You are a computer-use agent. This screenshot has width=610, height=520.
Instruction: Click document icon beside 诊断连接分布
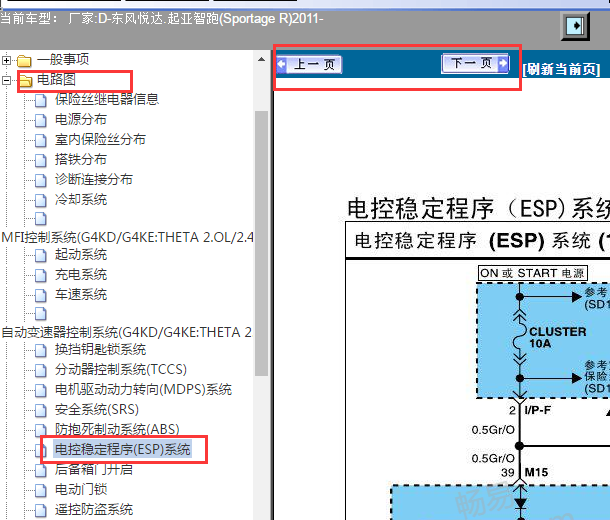click(40, 180)
